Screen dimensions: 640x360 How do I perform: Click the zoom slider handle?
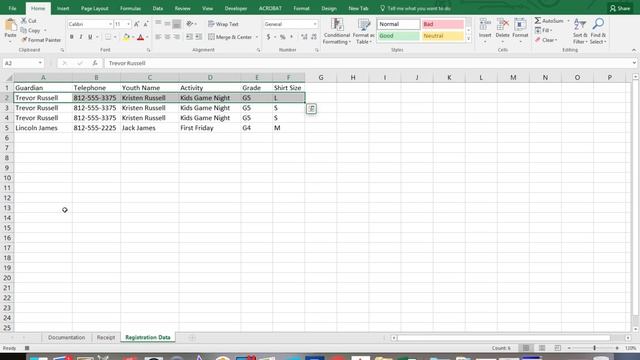pos(594,348)
